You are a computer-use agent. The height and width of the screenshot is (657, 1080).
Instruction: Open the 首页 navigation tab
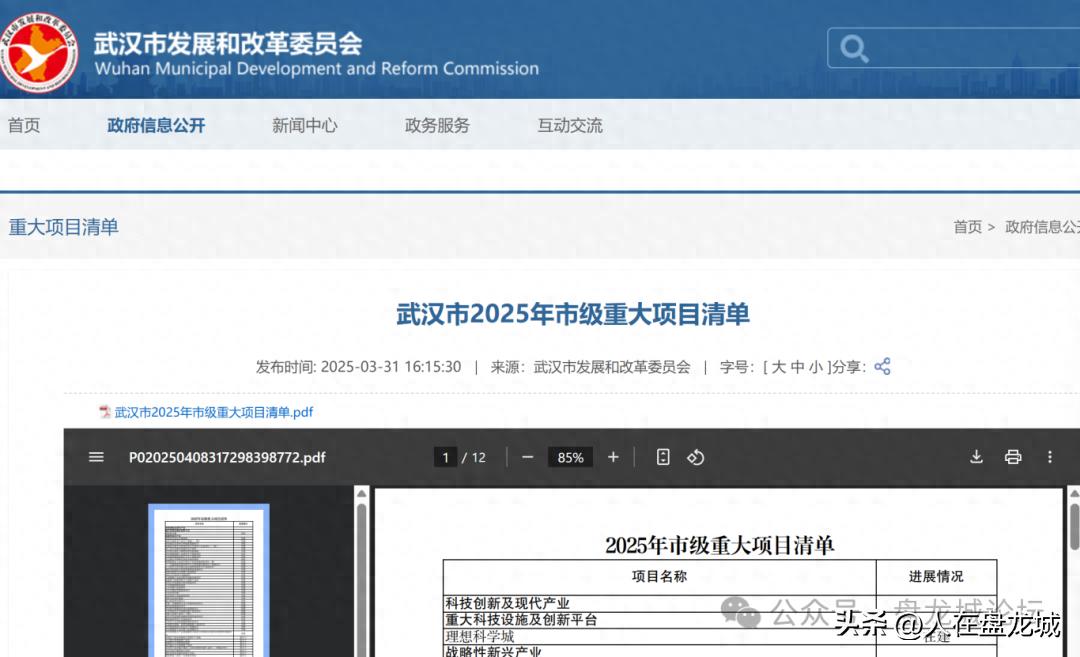(x=24, y=125)
